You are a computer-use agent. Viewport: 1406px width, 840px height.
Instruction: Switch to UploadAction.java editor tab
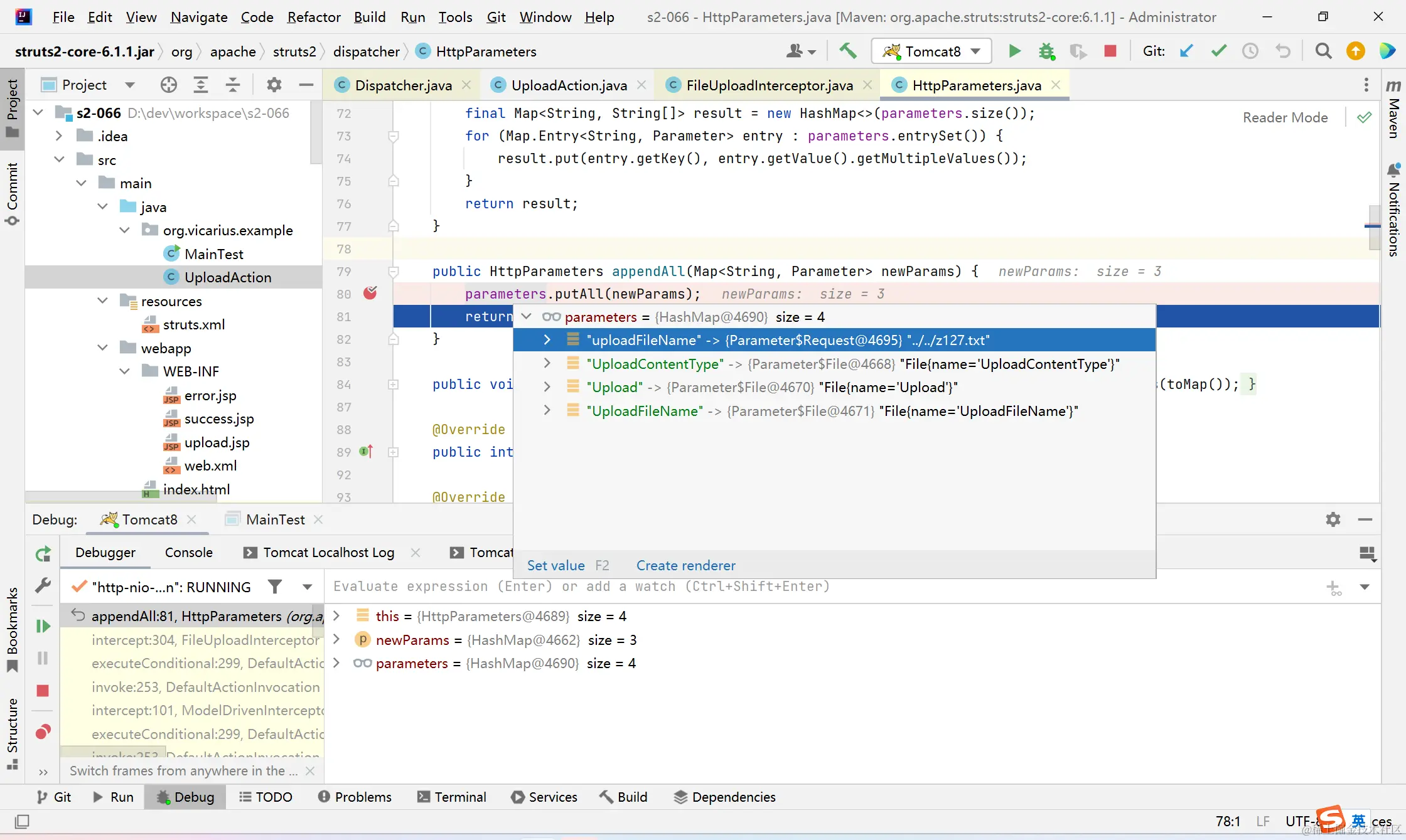click(x=569, y=85)
